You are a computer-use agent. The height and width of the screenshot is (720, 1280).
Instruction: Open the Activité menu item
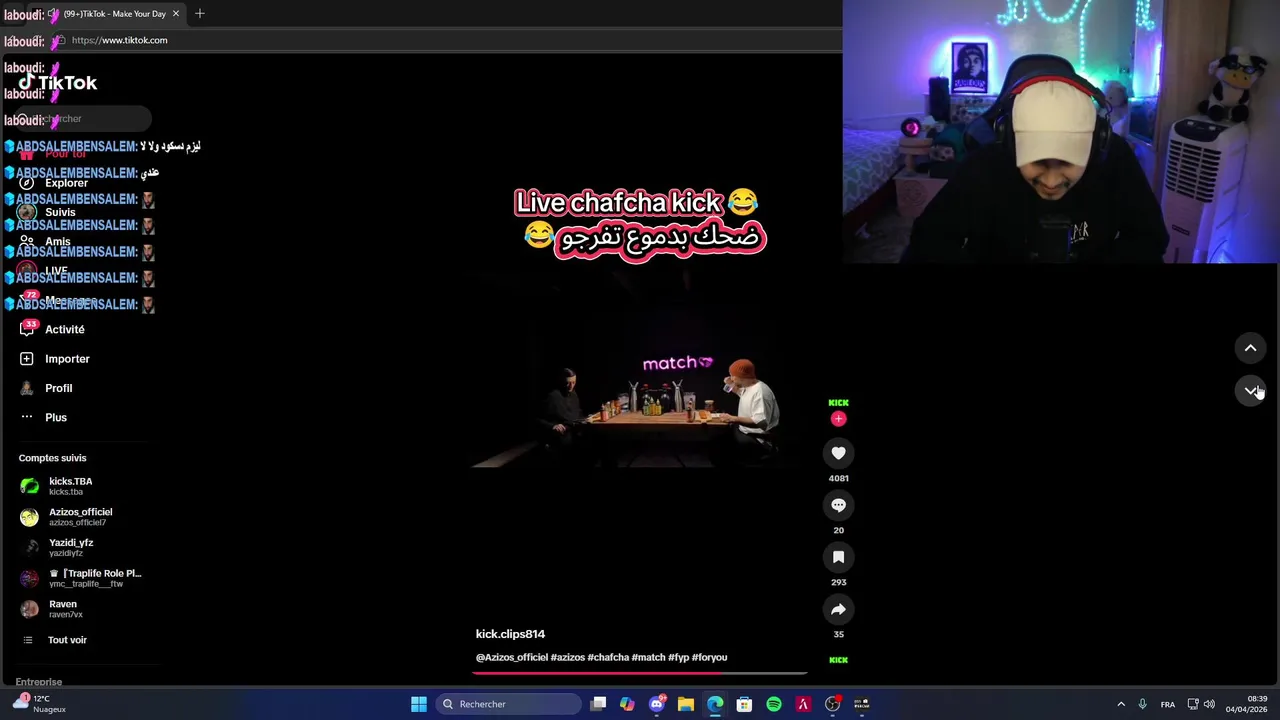pyautogui.click(x=65, y=329)
